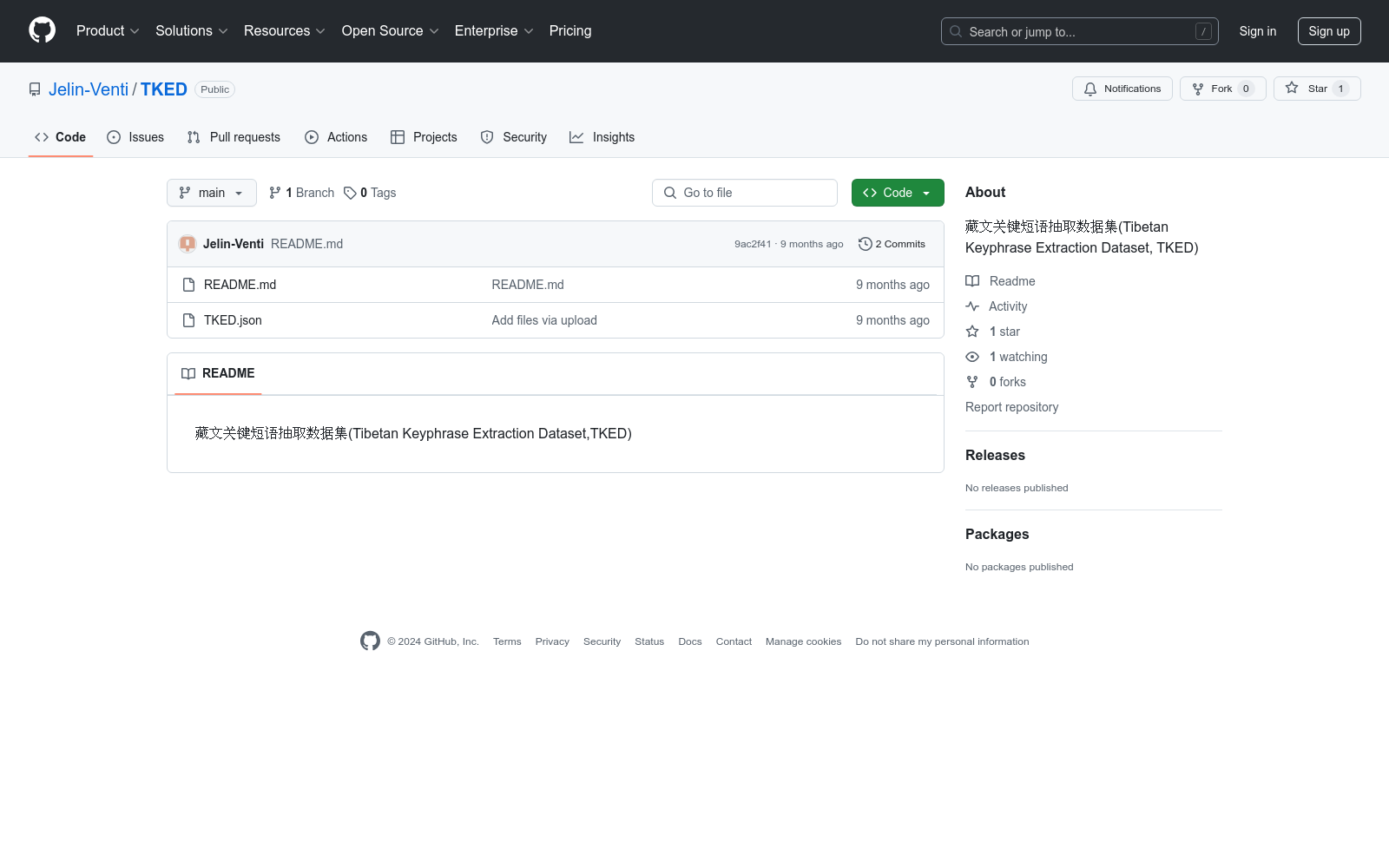
Task: Open the Jelin-Venti owner link
Action: [89, 89]
